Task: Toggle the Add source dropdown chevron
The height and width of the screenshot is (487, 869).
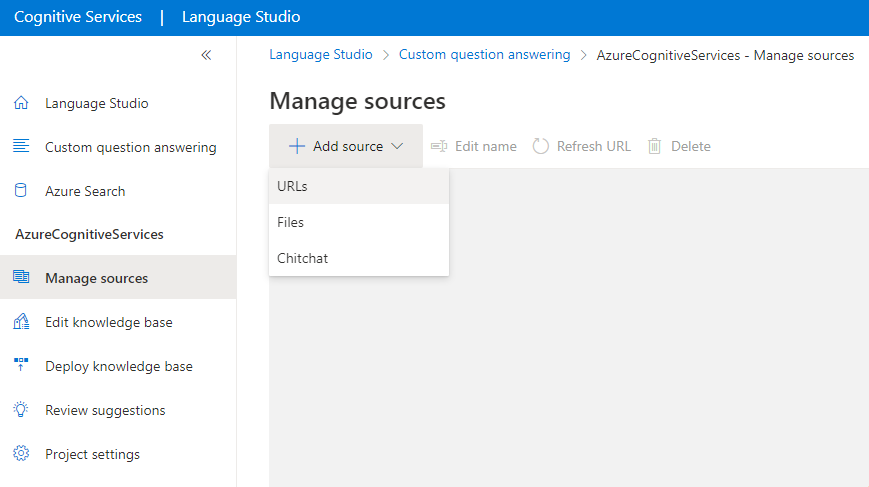Action: (397, 146)
